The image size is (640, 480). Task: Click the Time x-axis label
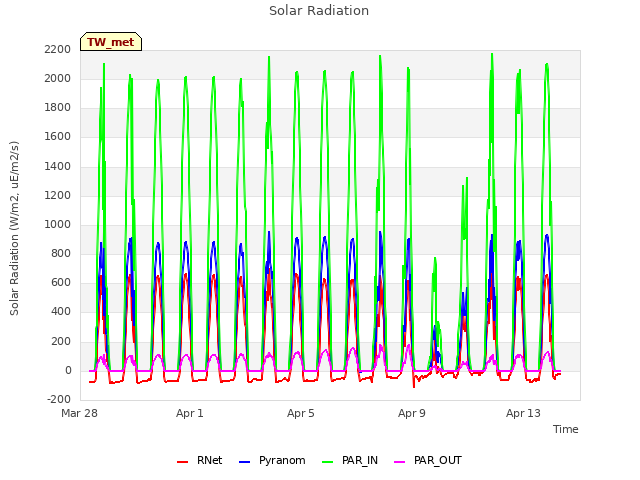(x=565, y=429)
